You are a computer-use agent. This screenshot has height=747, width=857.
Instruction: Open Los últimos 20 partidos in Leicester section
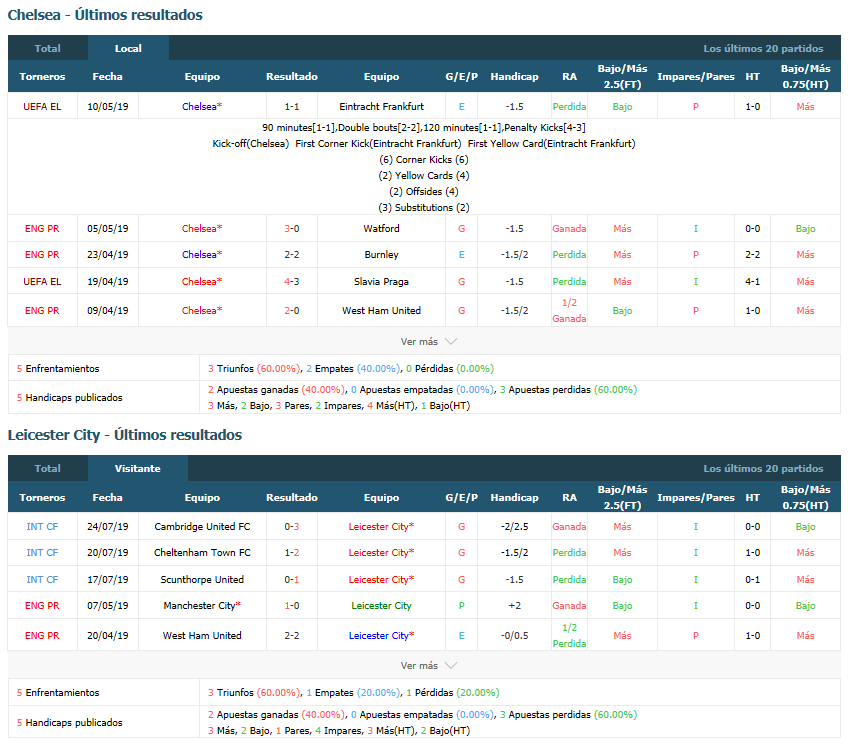[x=763, y=468]
